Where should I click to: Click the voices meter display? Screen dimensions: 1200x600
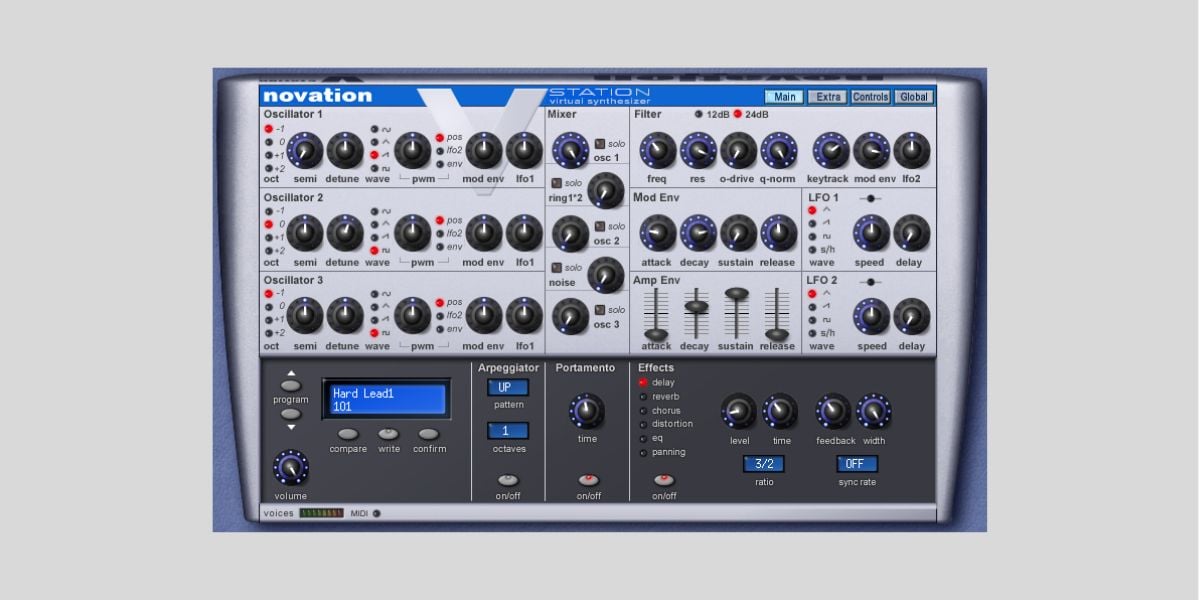[321, 513]
